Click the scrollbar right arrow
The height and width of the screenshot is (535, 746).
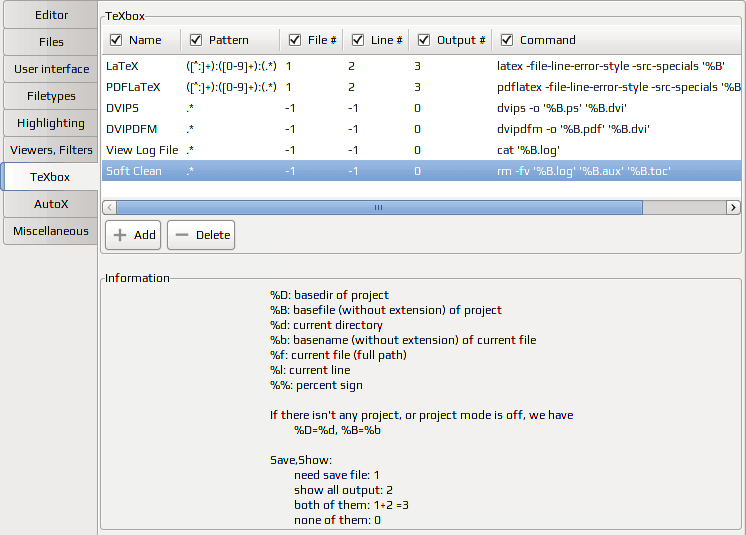click(x=733, y=207)
